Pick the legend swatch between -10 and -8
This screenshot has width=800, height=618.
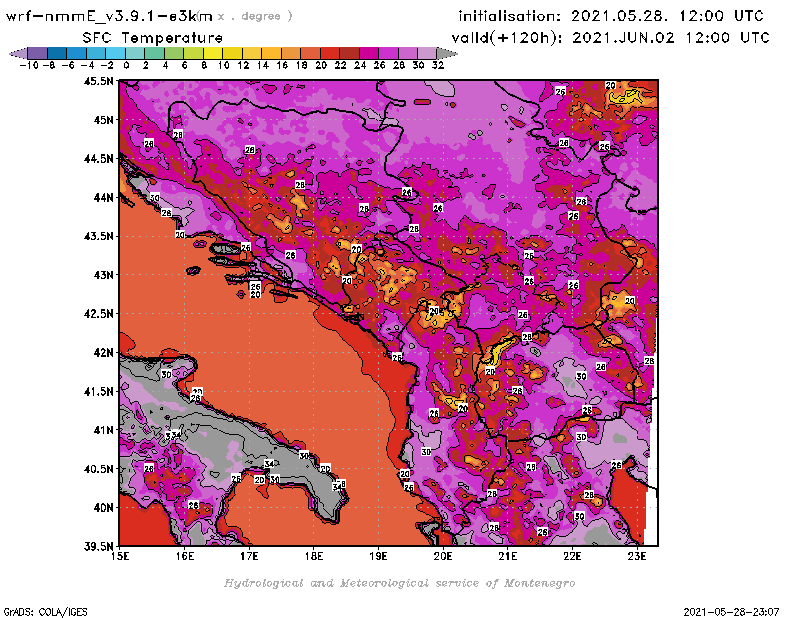38,53
